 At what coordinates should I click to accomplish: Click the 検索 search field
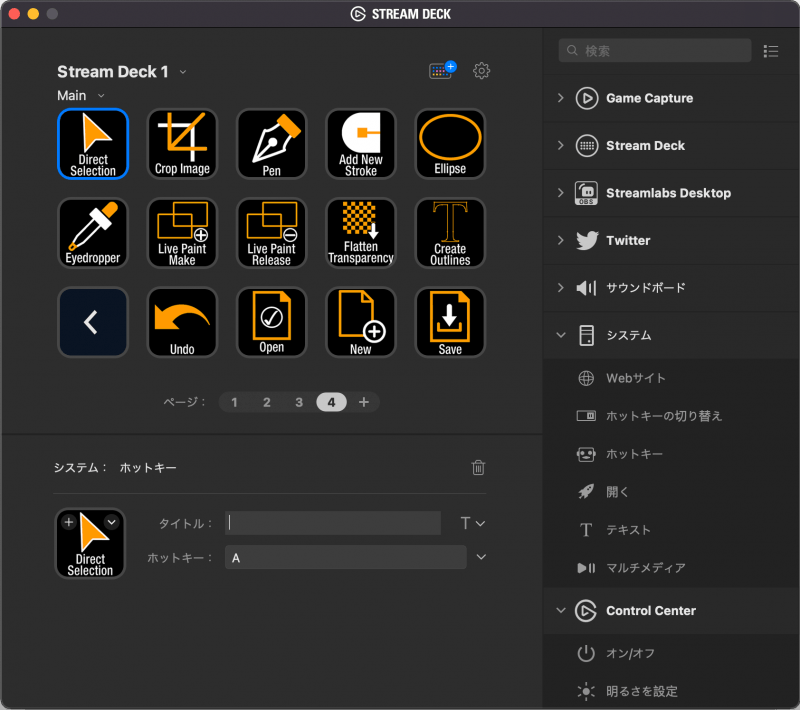[655, 50]
